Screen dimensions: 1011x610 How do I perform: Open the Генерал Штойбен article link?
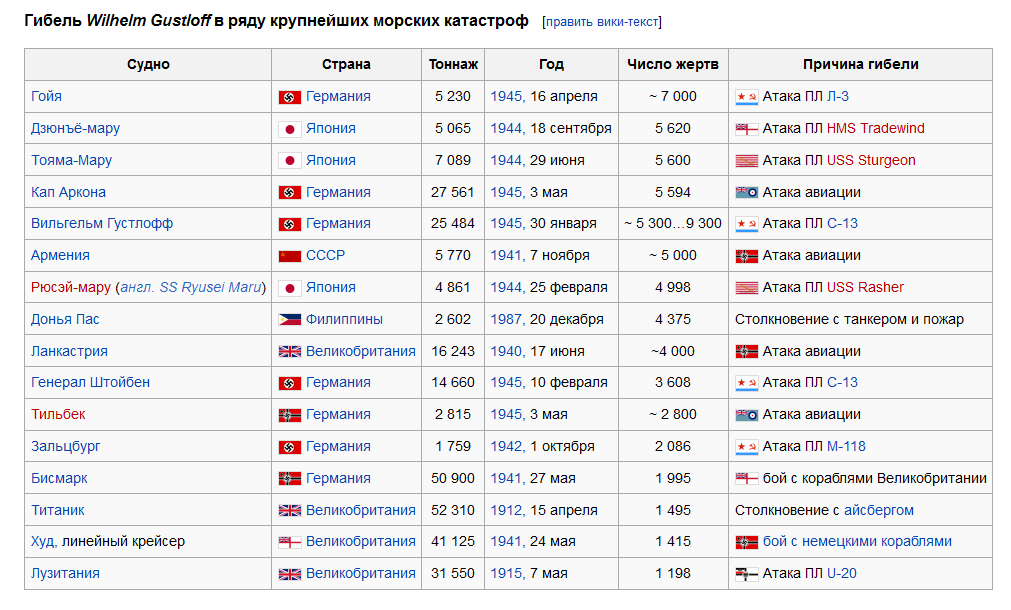click(90, 382)
